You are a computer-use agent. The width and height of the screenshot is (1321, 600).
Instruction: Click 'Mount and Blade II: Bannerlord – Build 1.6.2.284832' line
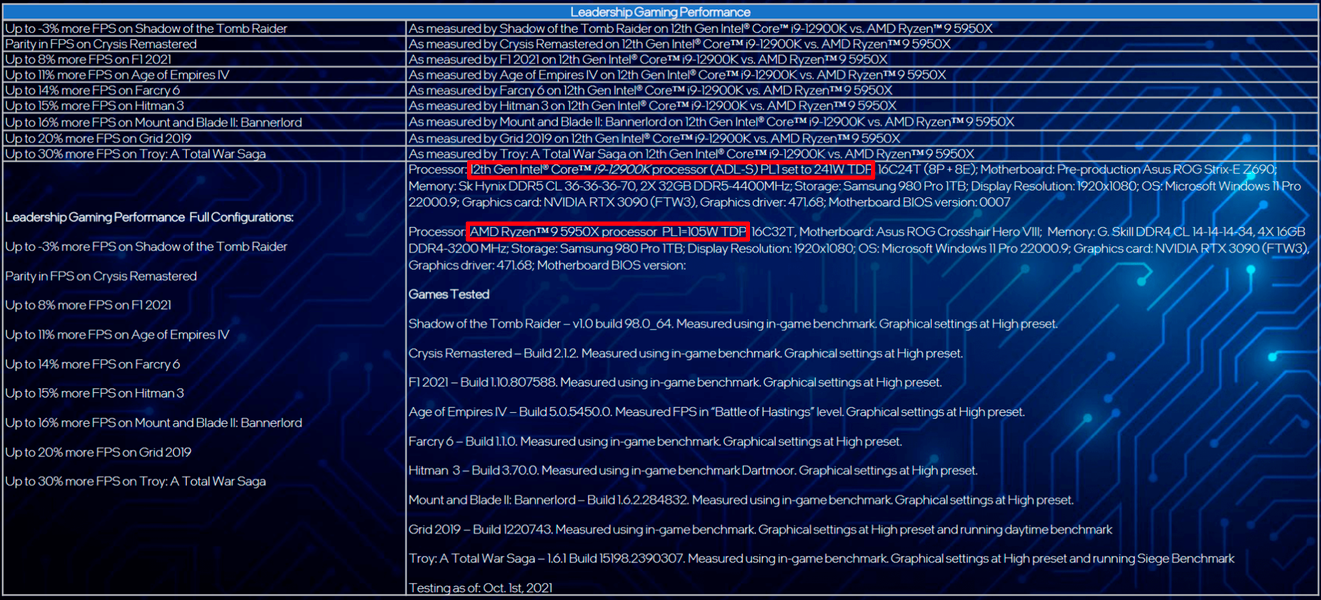coord(742,500)
